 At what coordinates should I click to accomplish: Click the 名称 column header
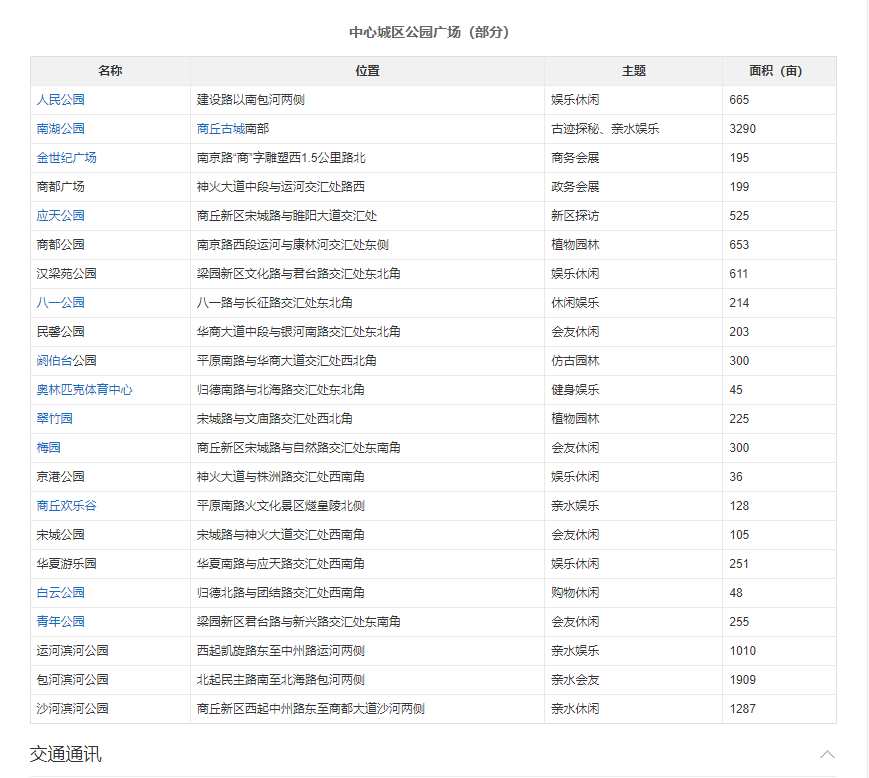(x=110, y=71)
